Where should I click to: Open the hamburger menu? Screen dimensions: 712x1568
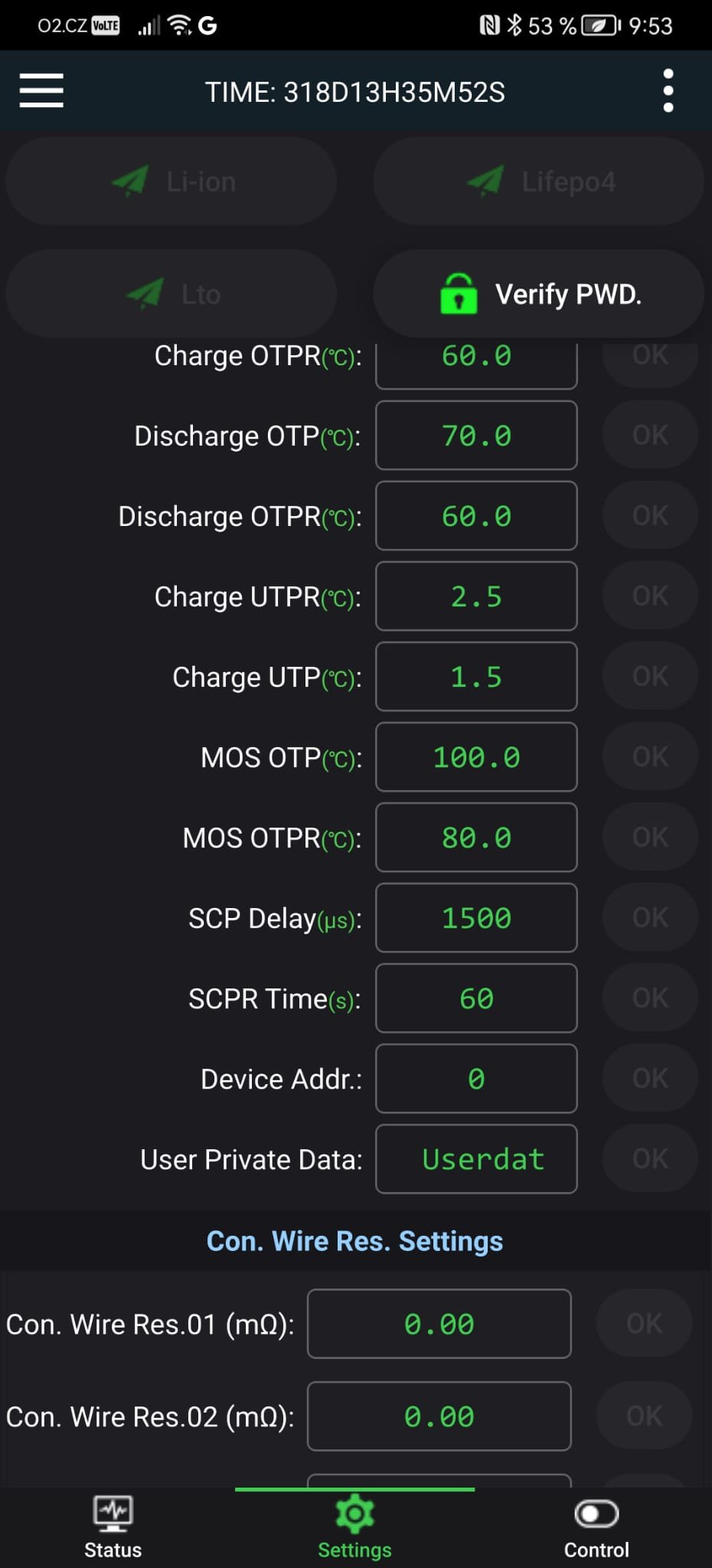pyautogui.click(x=41, y=91)
